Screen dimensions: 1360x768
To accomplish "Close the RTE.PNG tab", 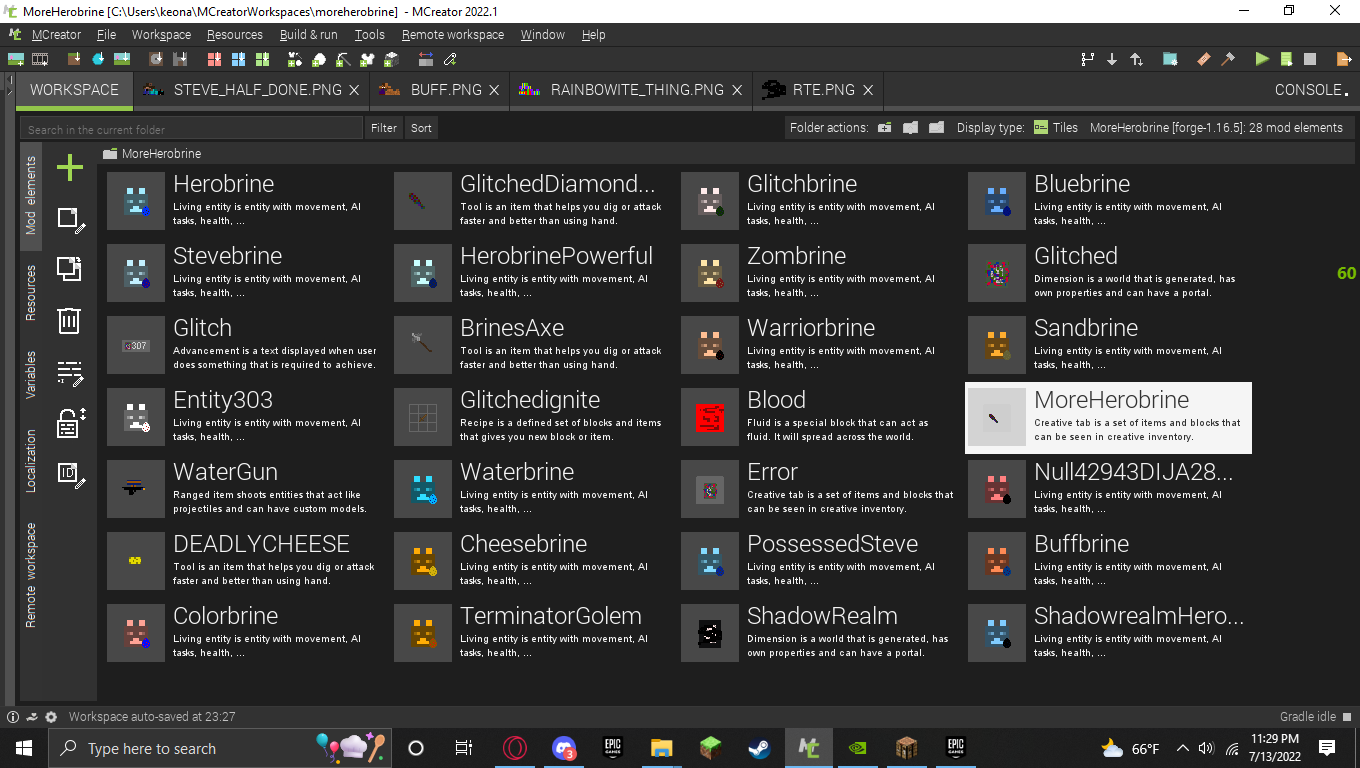I will point(868,90).
